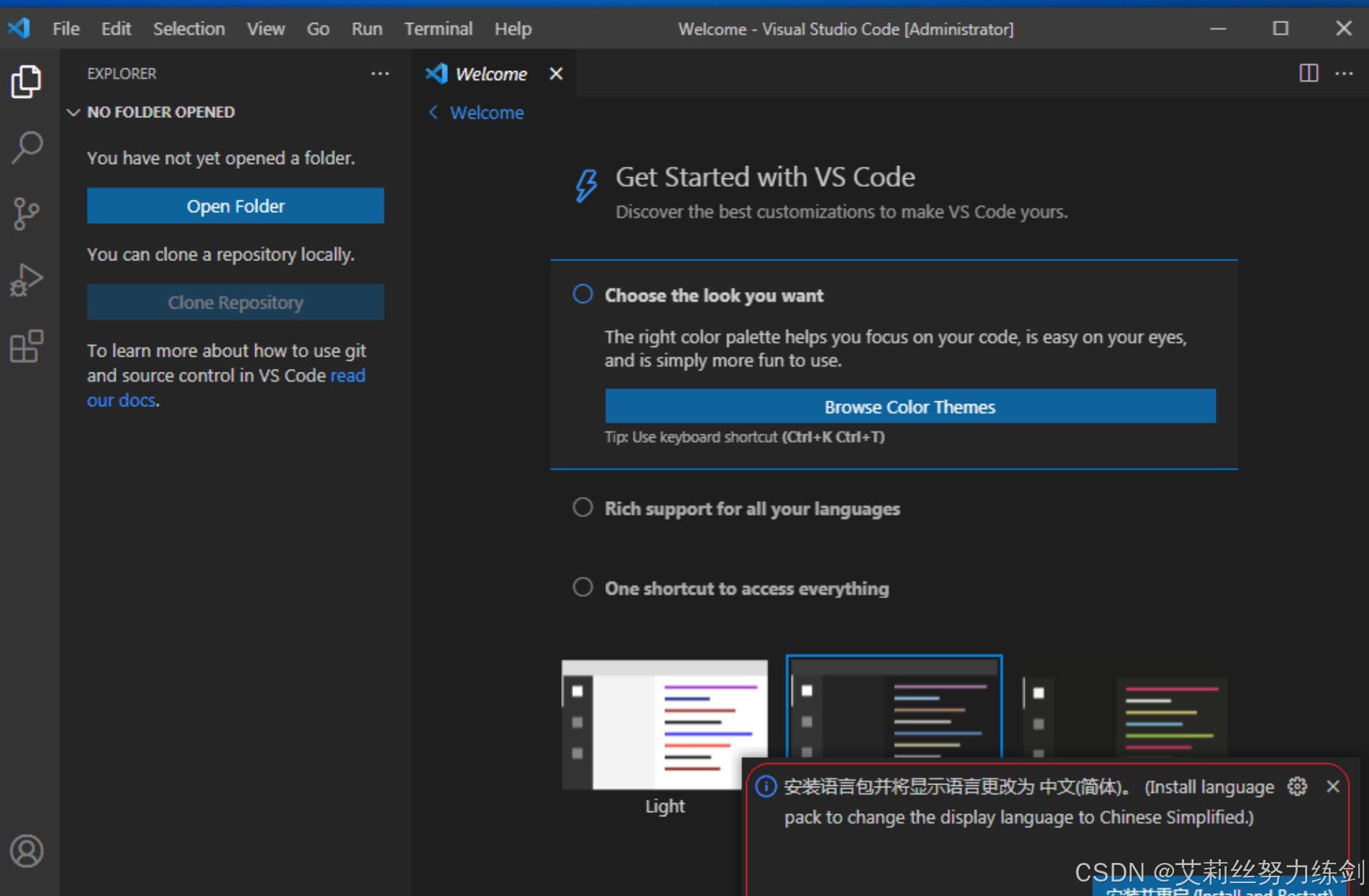Open the File menu

(x=66, y=29)
